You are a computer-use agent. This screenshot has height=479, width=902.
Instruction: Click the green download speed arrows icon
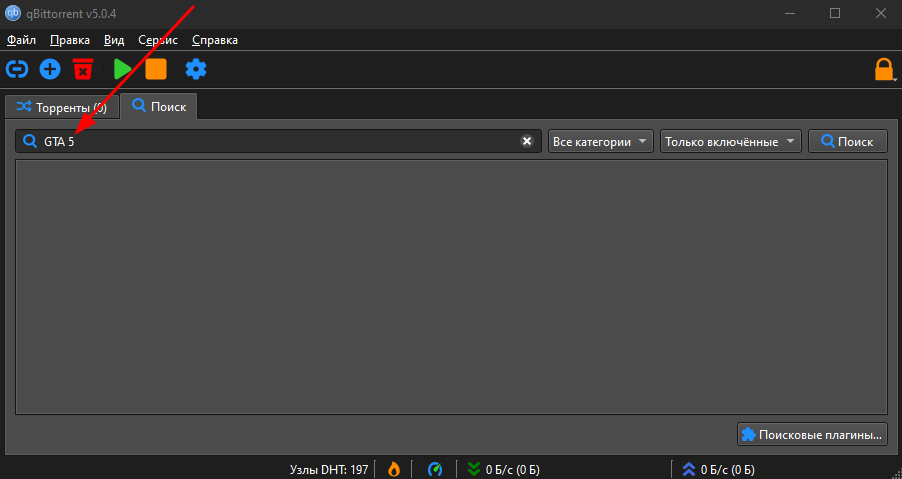473,469
